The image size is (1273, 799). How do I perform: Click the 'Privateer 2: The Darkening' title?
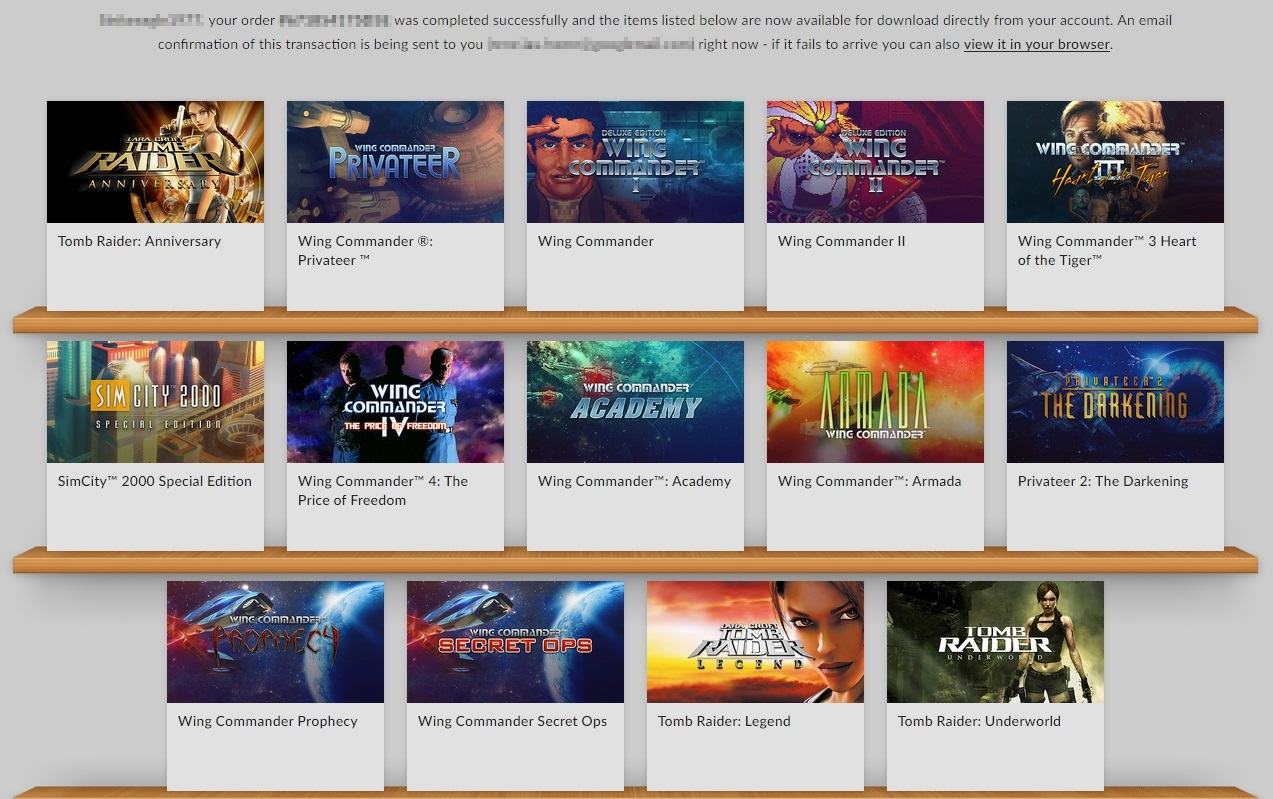point(1103,481)
